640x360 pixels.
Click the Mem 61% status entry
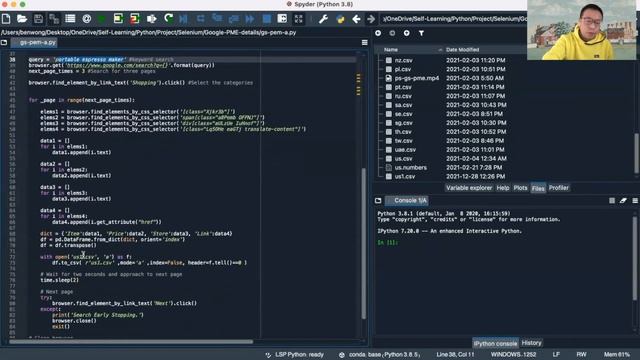coord(617,355)
